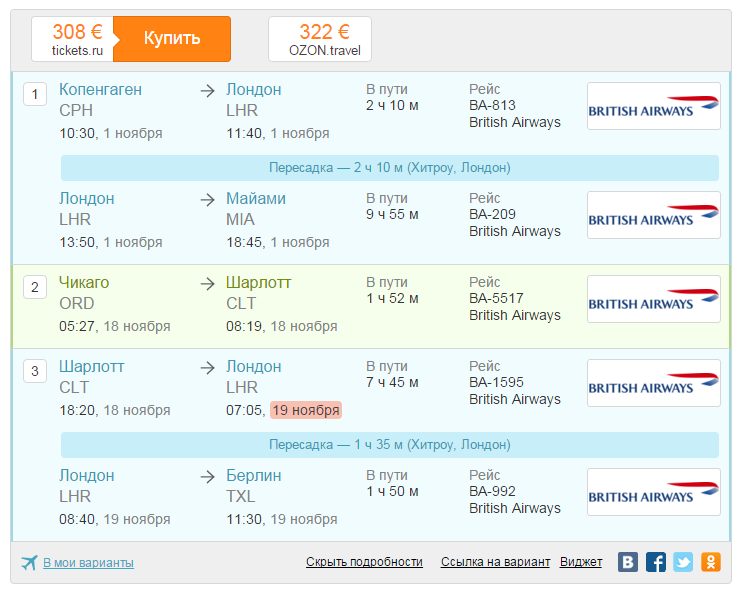Collapse details with Скрыть подробности
Viewport: 742px width, 593px height.
364,562
